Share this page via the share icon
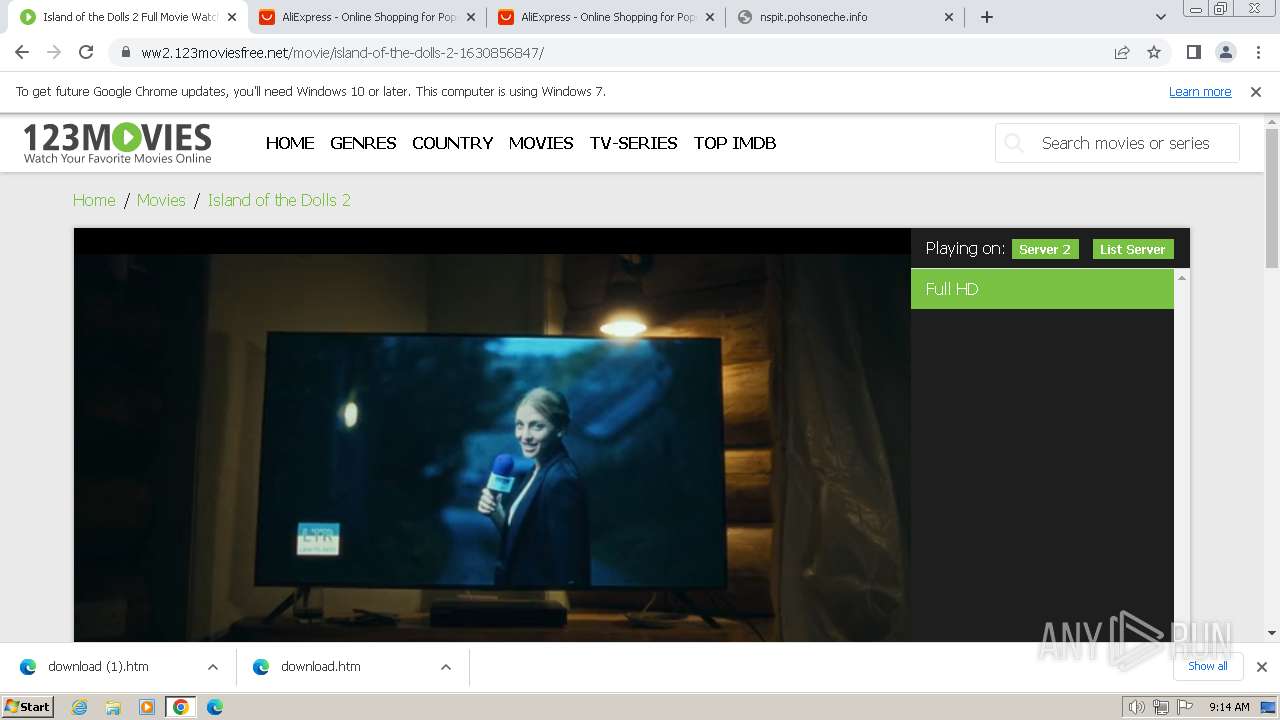 pyautogui.click(x=1122, y=52)
